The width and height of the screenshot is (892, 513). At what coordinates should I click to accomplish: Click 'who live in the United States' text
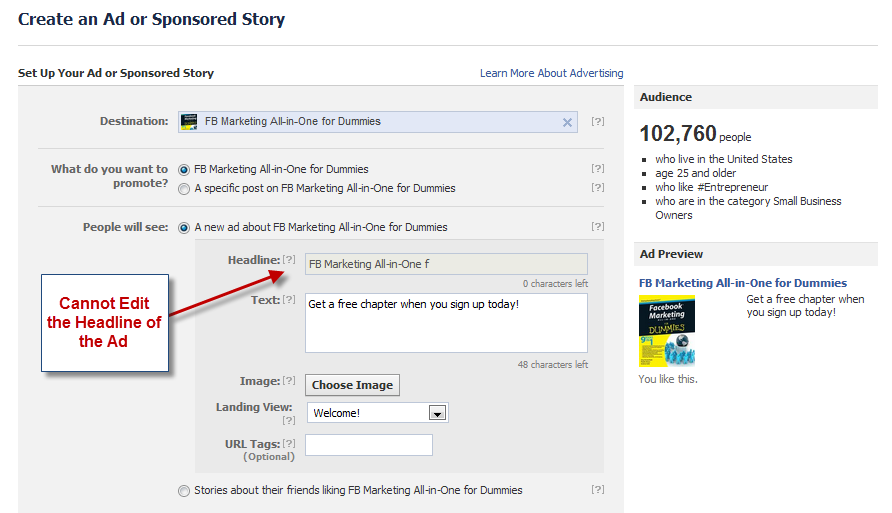point(724,159)
